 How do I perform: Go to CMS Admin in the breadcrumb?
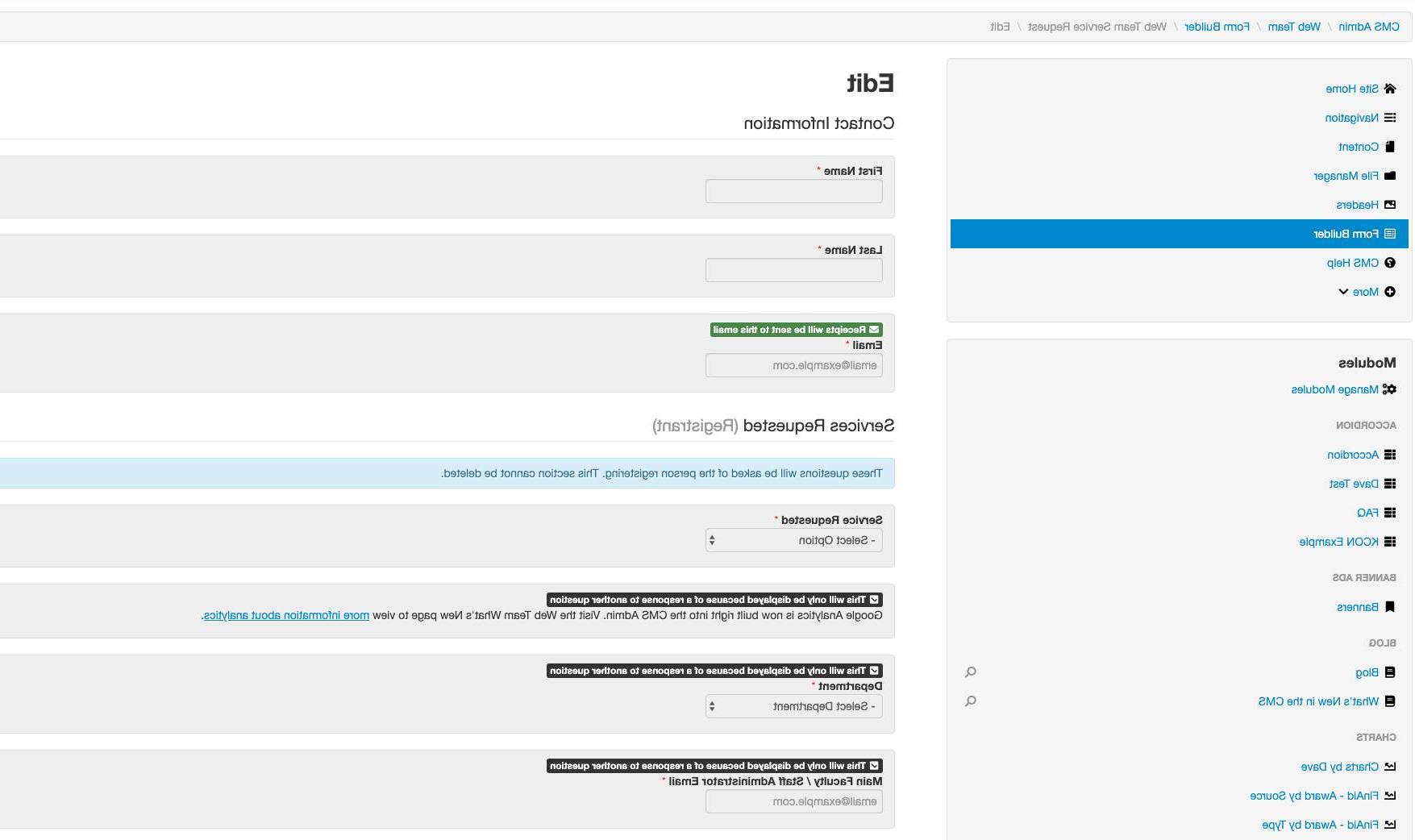[1369, 27]
